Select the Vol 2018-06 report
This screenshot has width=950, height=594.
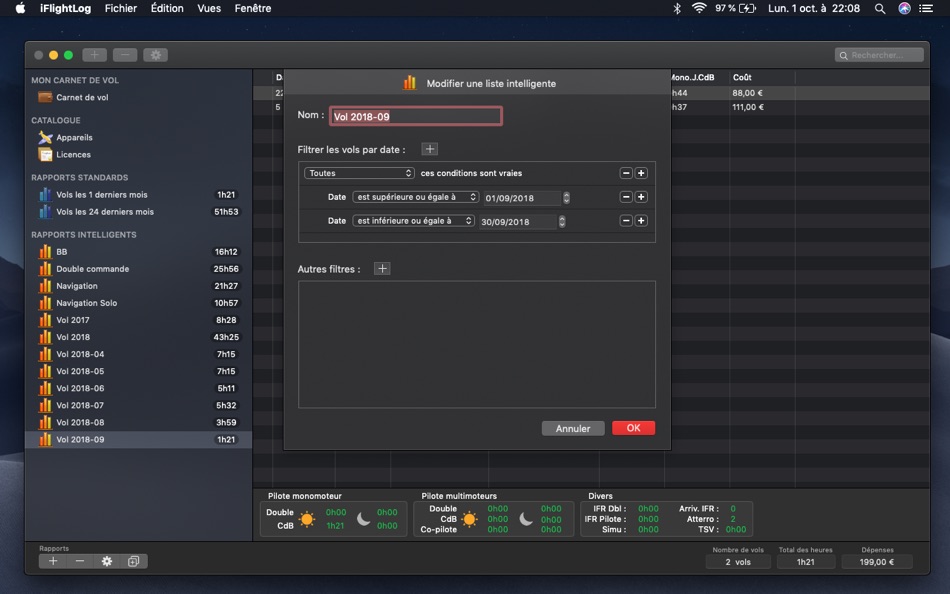(x=138, y=388)
